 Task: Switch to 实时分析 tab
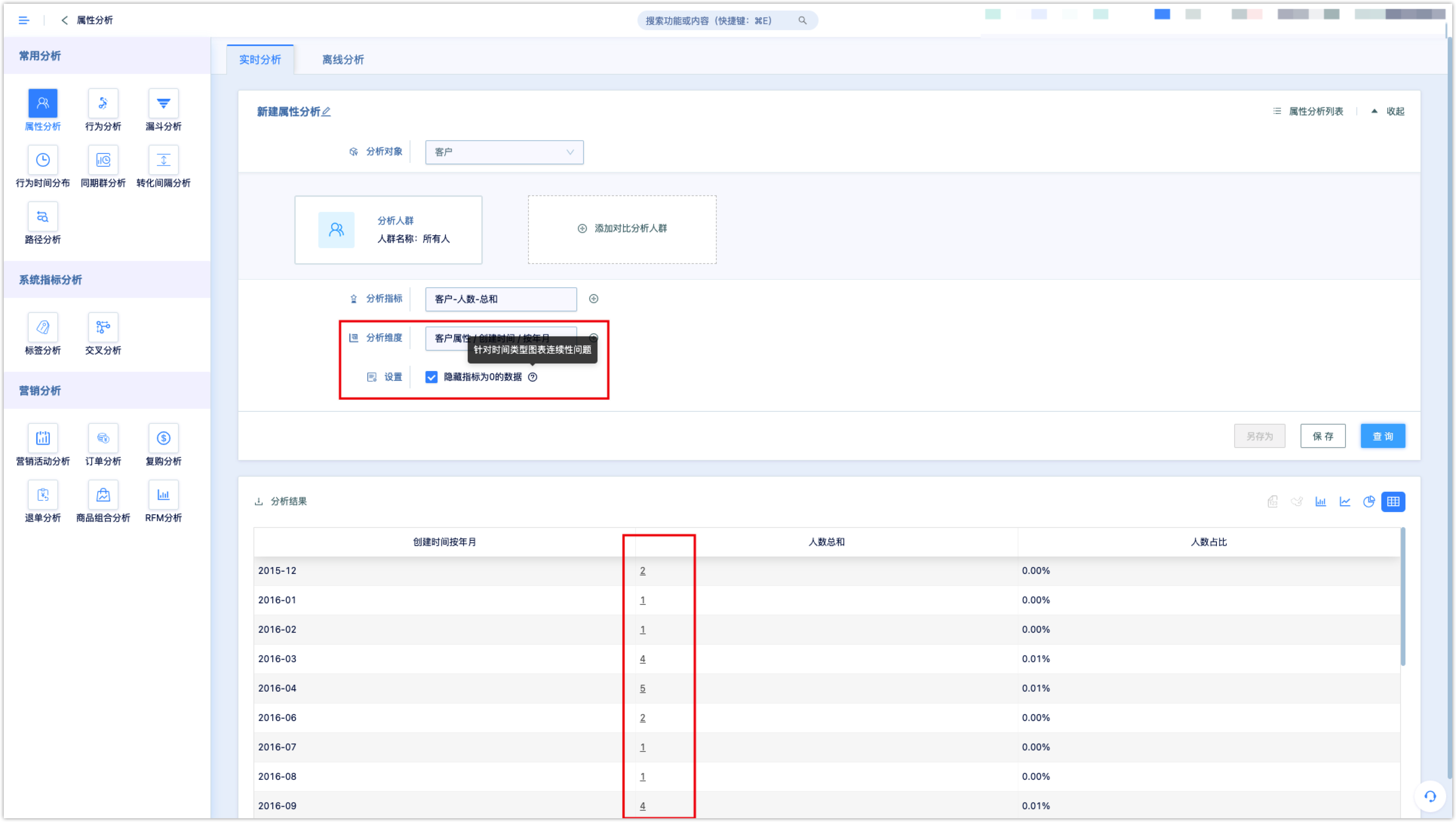(260, 59)
